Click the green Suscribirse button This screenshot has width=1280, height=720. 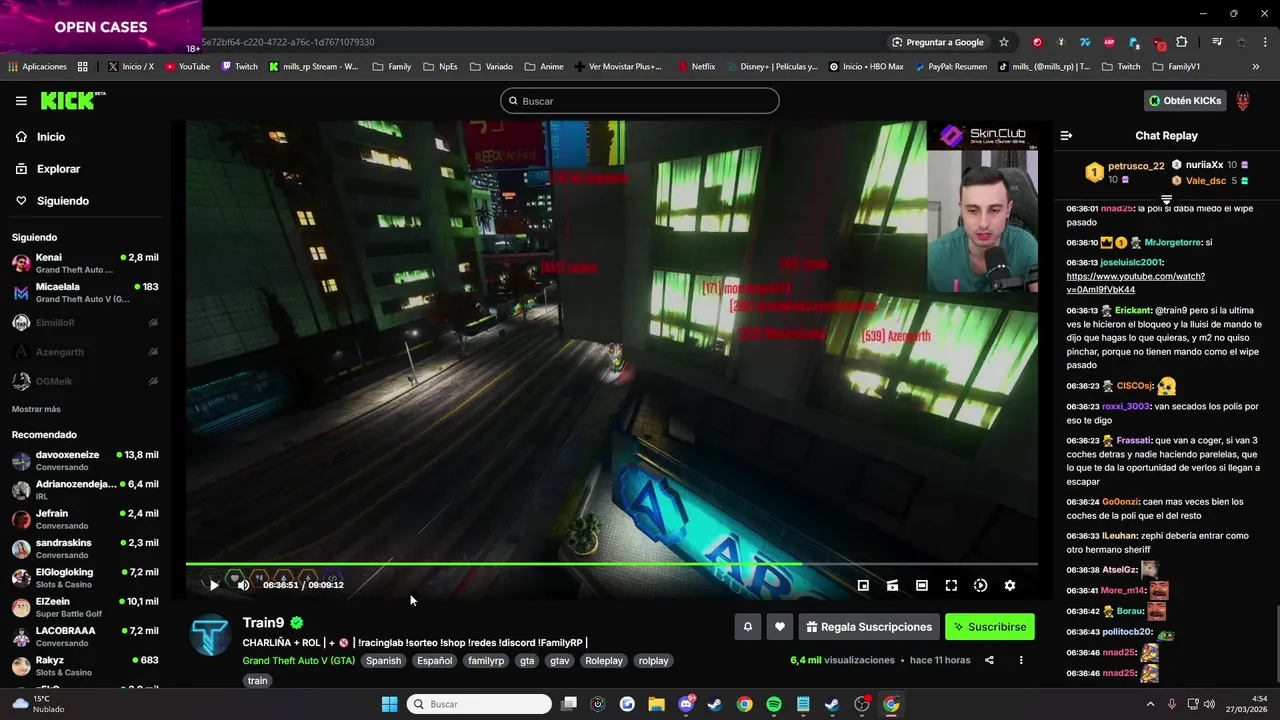(990, 627)
